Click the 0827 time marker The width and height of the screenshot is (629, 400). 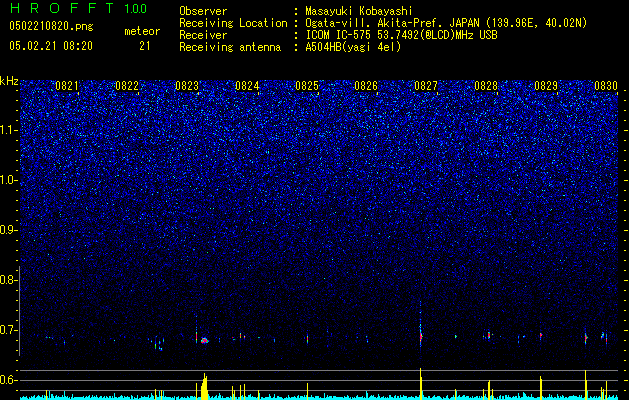pyautogui.click(x=426, y=86)
